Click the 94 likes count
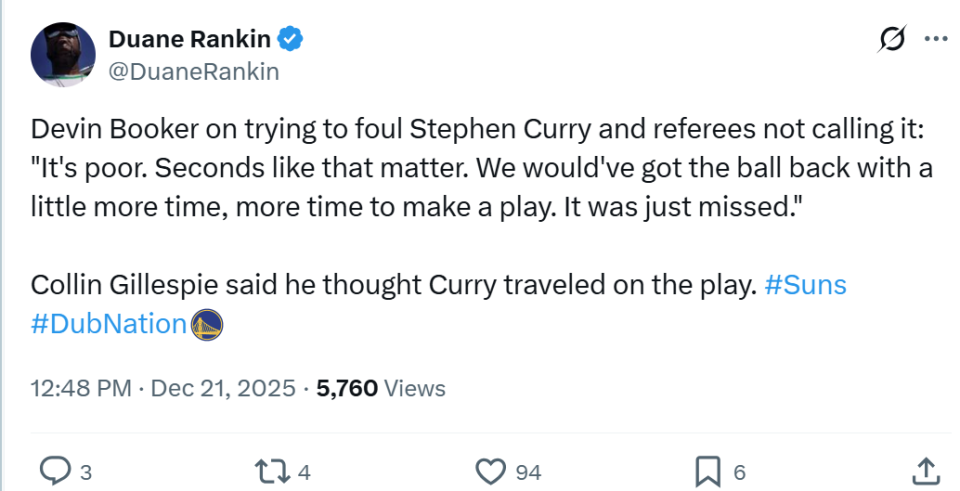This screenshot has width=960, height=491. 528,470
